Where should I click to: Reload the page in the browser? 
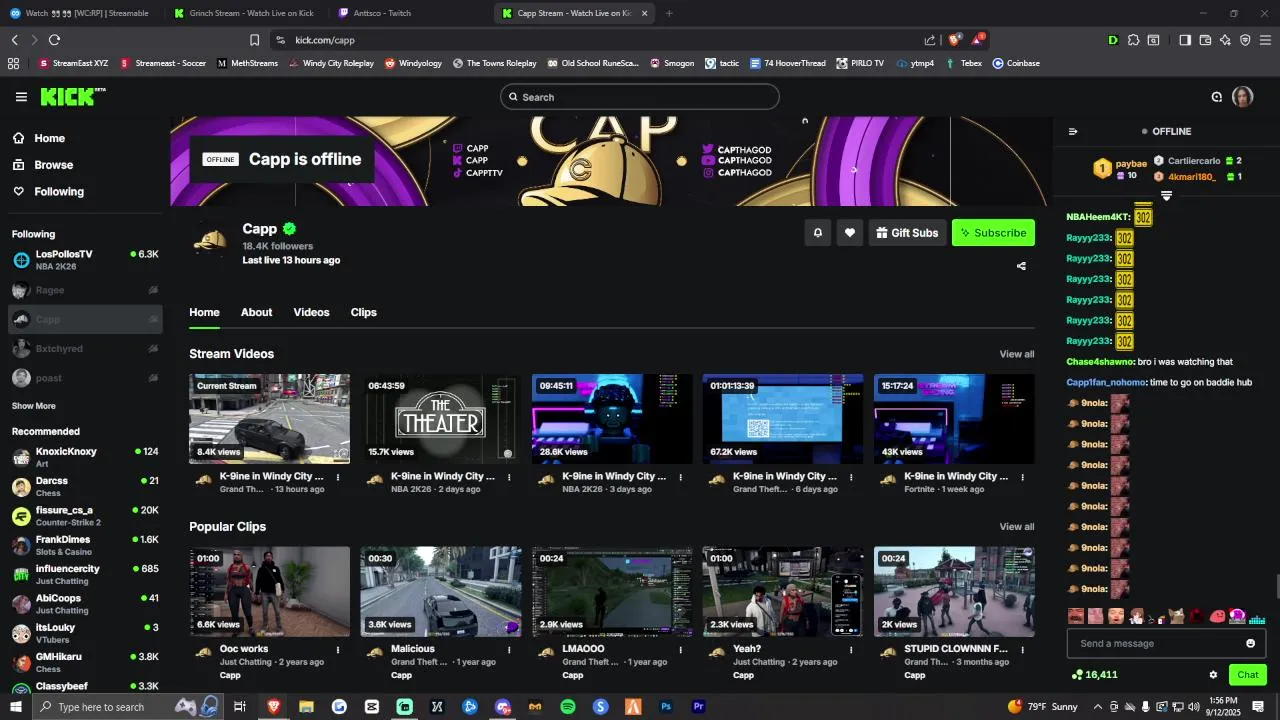(x=54, y=40)
